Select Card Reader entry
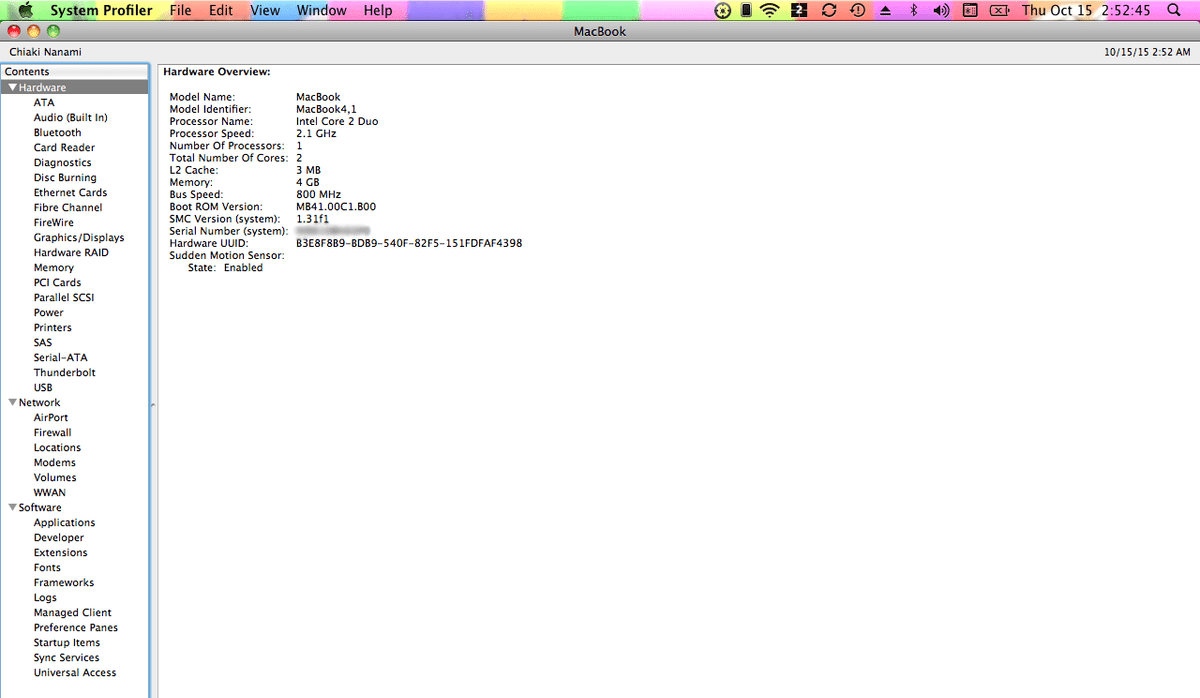The image size is (1200, 698). point(64,148)
